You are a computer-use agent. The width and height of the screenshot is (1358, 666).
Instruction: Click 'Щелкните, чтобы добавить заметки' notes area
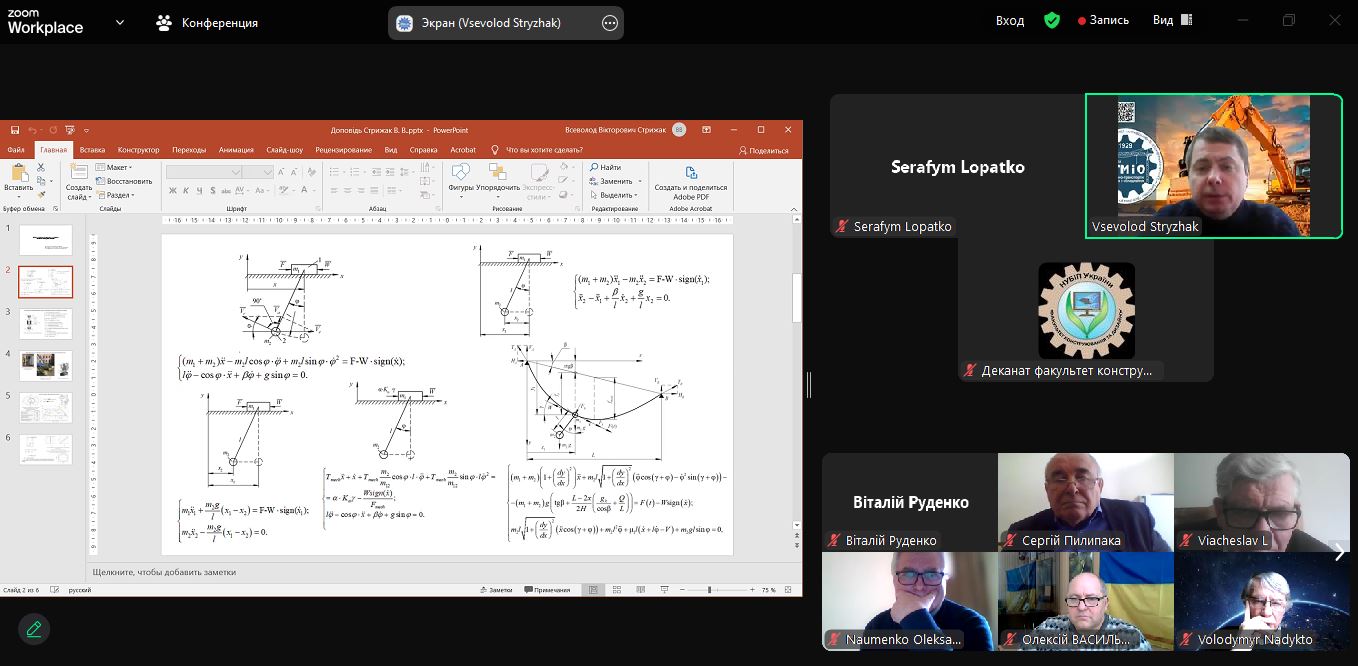click(164, 572)
